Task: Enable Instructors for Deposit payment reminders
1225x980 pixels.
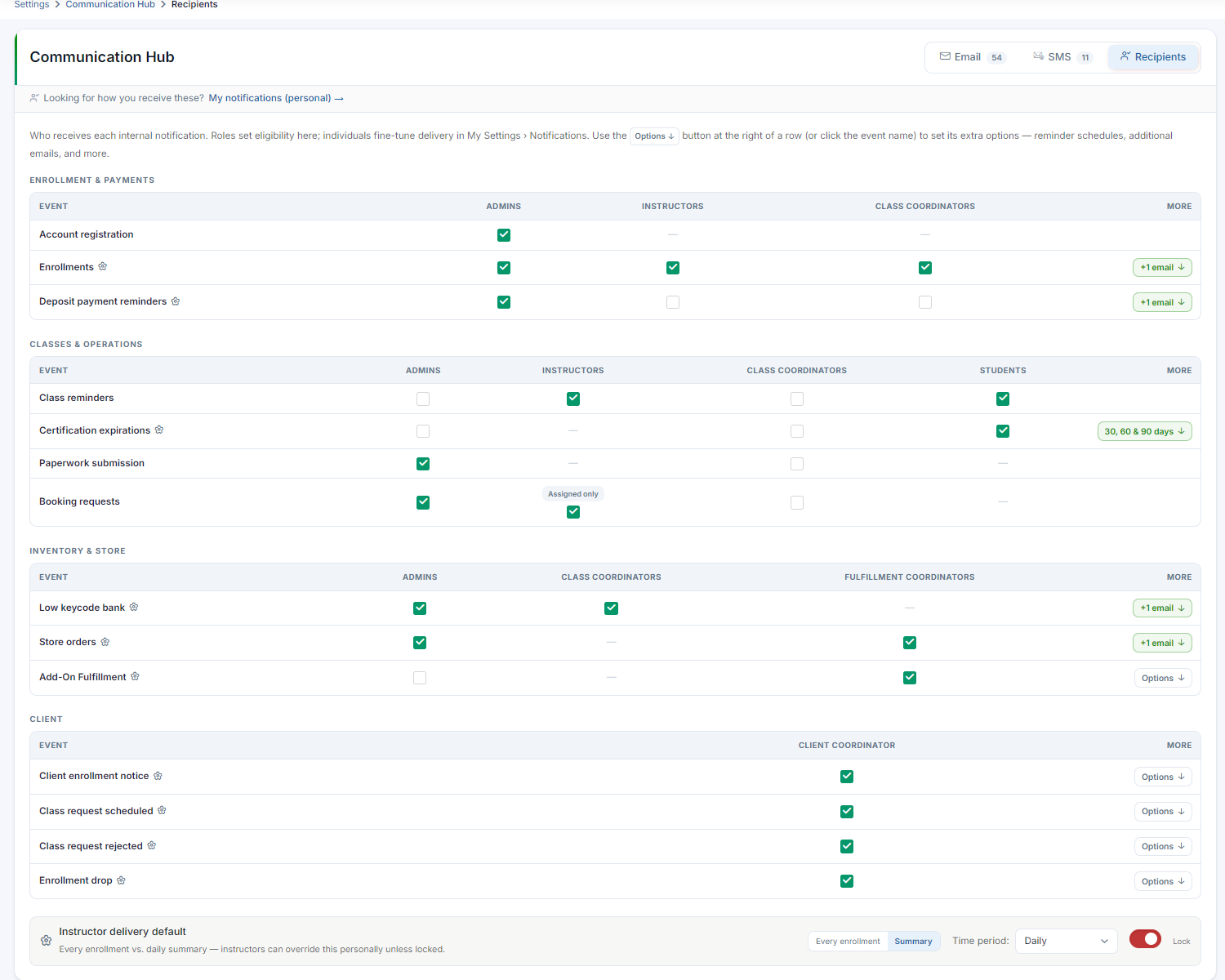Action: (673, 302)
